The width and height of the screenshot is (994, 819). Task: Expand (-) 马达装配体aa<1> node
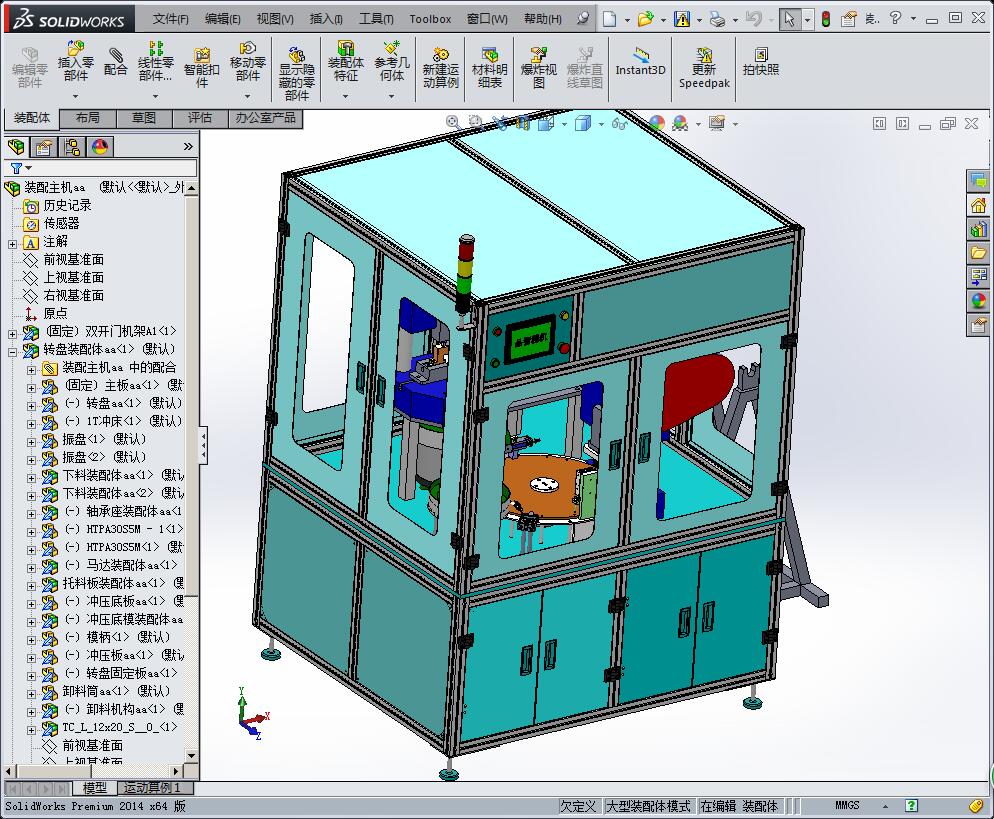click(32, 568)
